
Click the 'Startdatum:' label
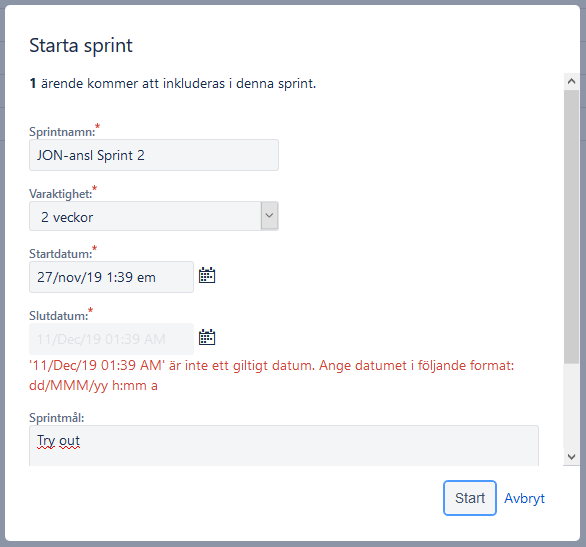pyautogui.click(x=61, y=254)
